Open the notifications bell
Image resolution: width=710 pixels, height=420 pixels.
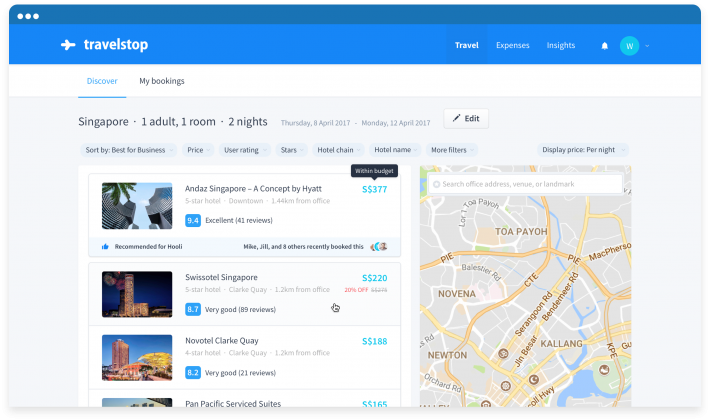coord(604,46)
